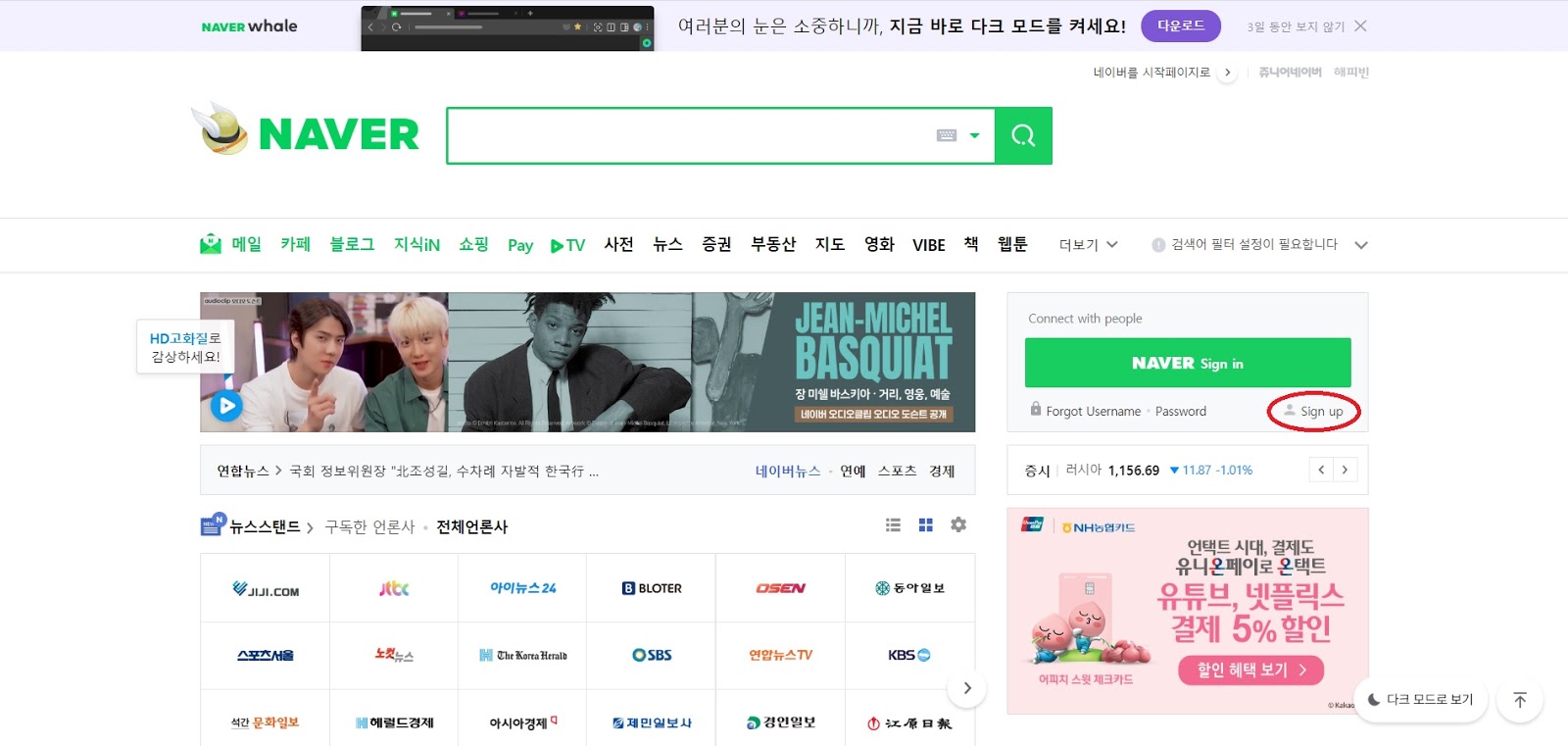
Task: Open the TV play icon menu item
Action: pyautogui.click(x=567, y=245)
